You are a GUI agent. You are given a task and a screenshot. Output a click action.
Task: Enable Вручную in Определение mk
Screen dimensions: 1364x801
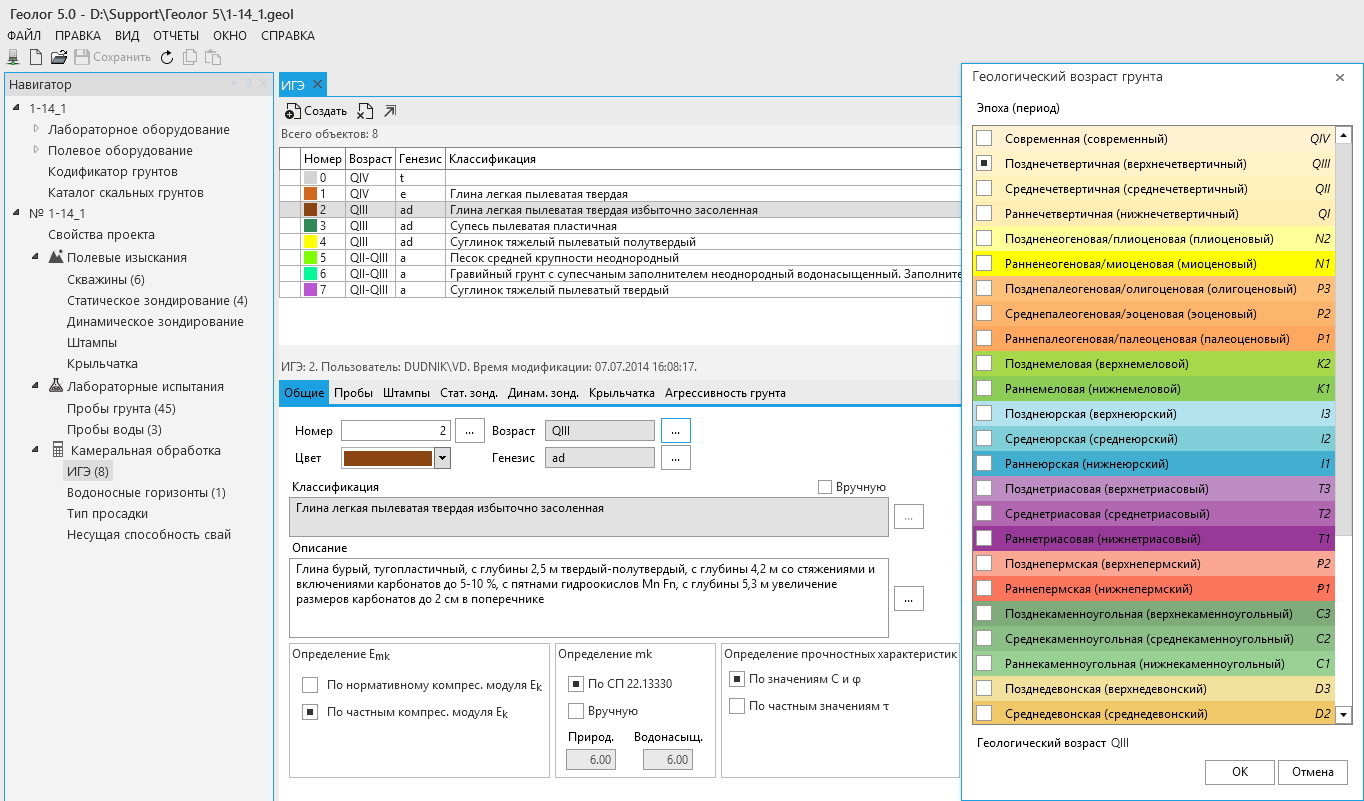pyautogui.click(x=576, y=711)
